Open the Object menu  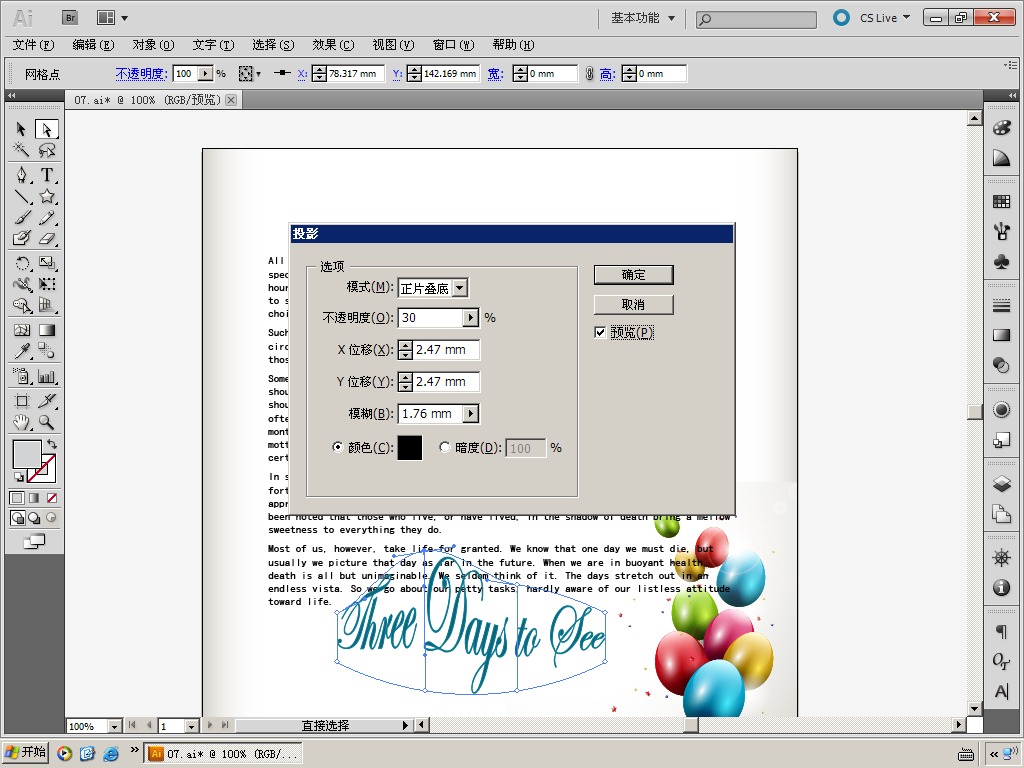point(153,45)
